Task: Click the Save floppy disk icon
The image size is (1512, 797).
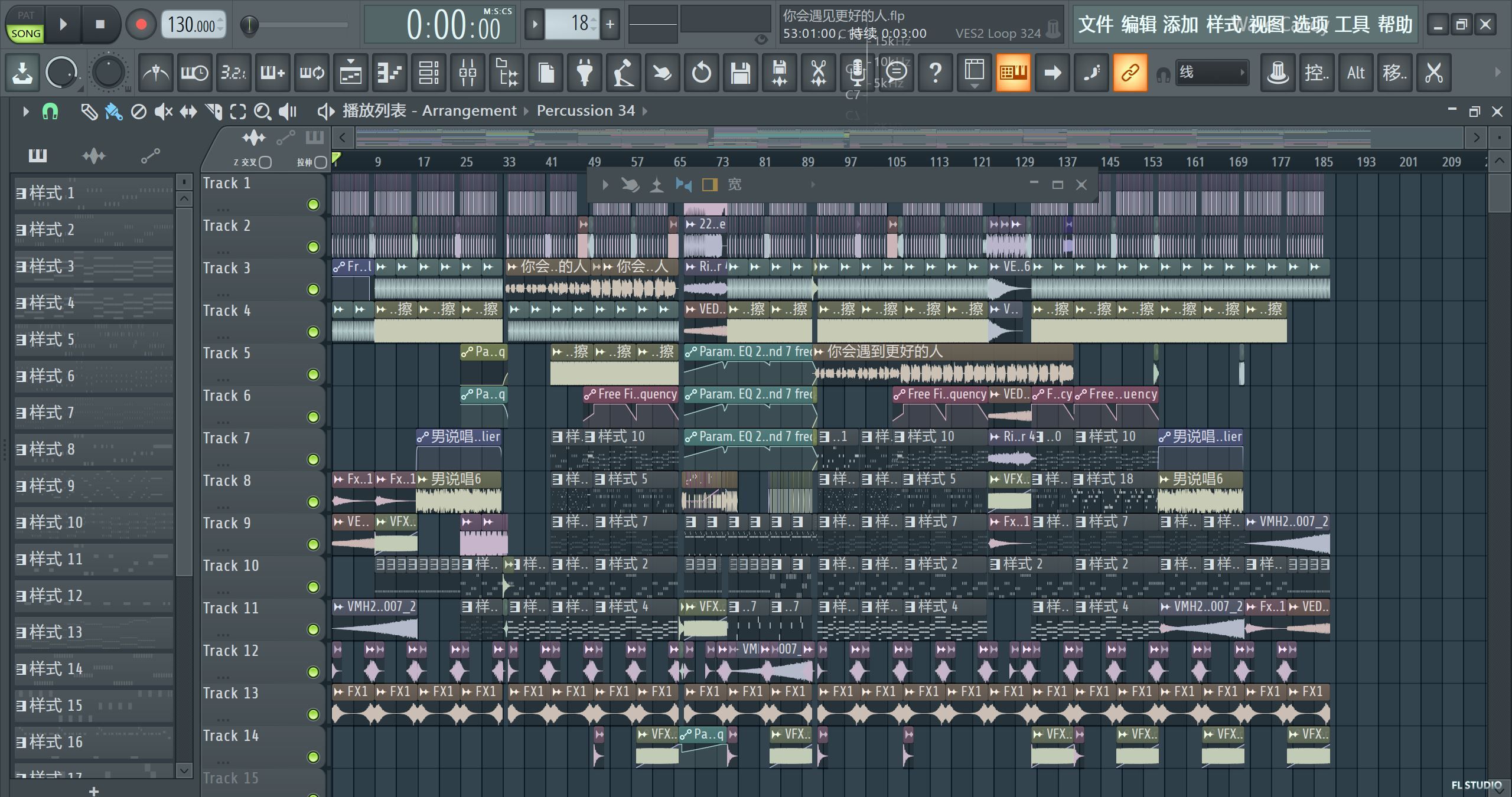Action: [x=741, y=73]
